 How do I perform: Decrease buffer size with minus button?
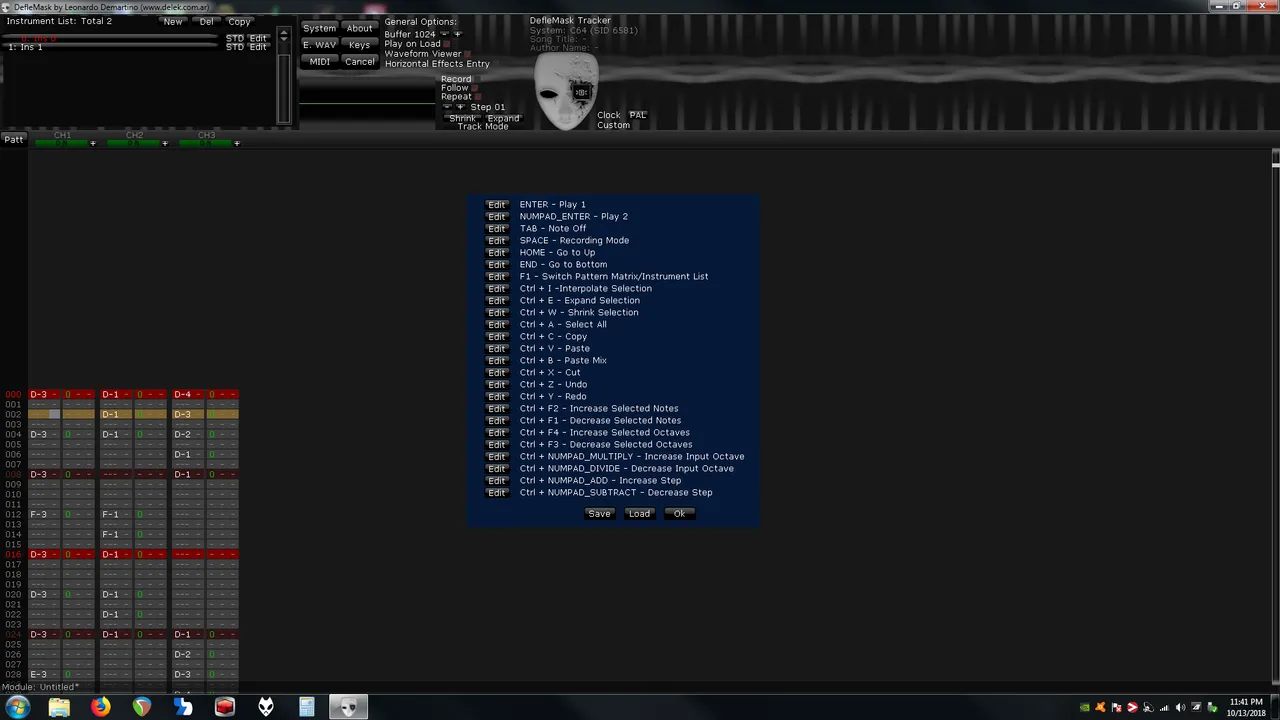[x=444, y=34]
